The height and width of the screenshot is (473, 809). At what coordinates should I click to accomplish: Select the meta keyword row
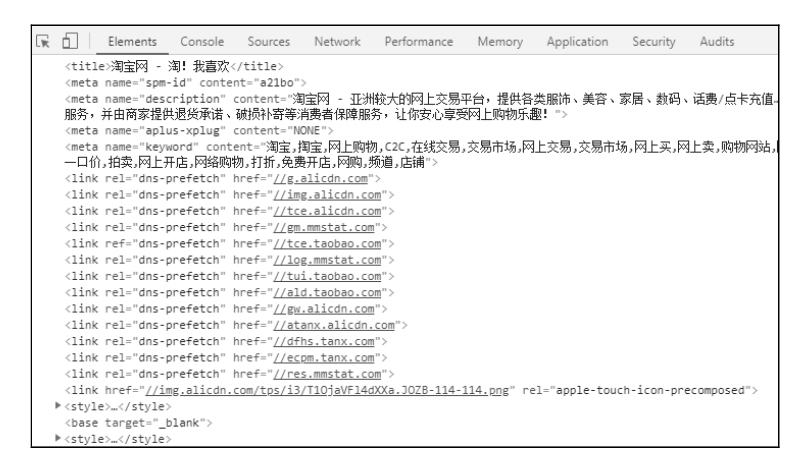pos(420,155)
